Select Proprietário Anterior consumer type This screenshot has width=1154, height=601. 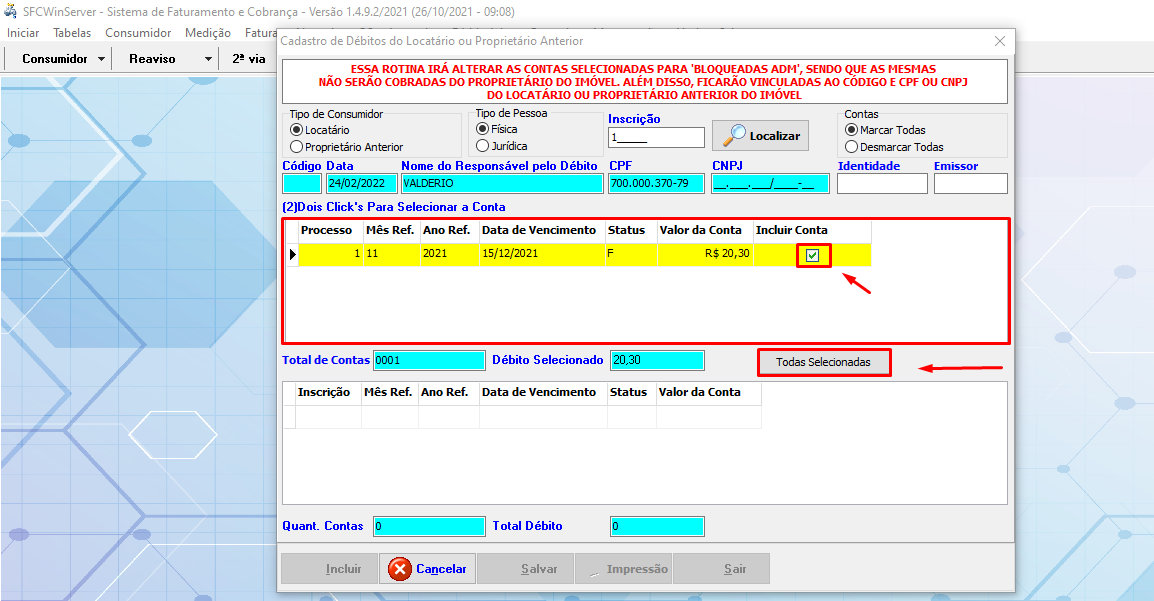(x=296, y=147)
